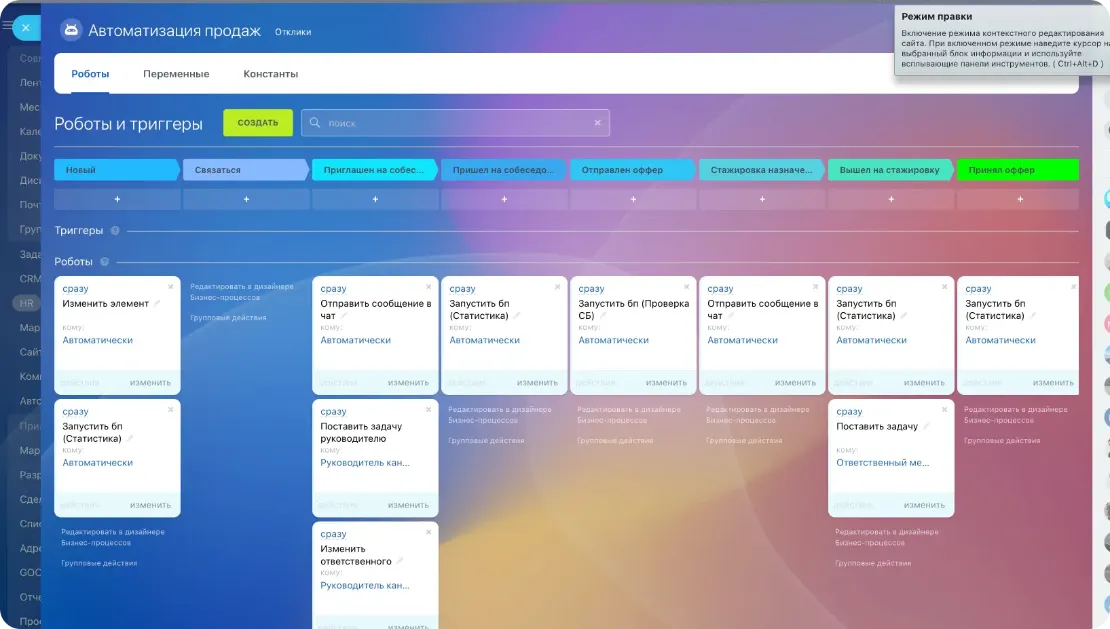Remove the Запустить бп (Проверка СБ) robot
The width and height of the screenshot is (1110, 629).
point(687,287)
